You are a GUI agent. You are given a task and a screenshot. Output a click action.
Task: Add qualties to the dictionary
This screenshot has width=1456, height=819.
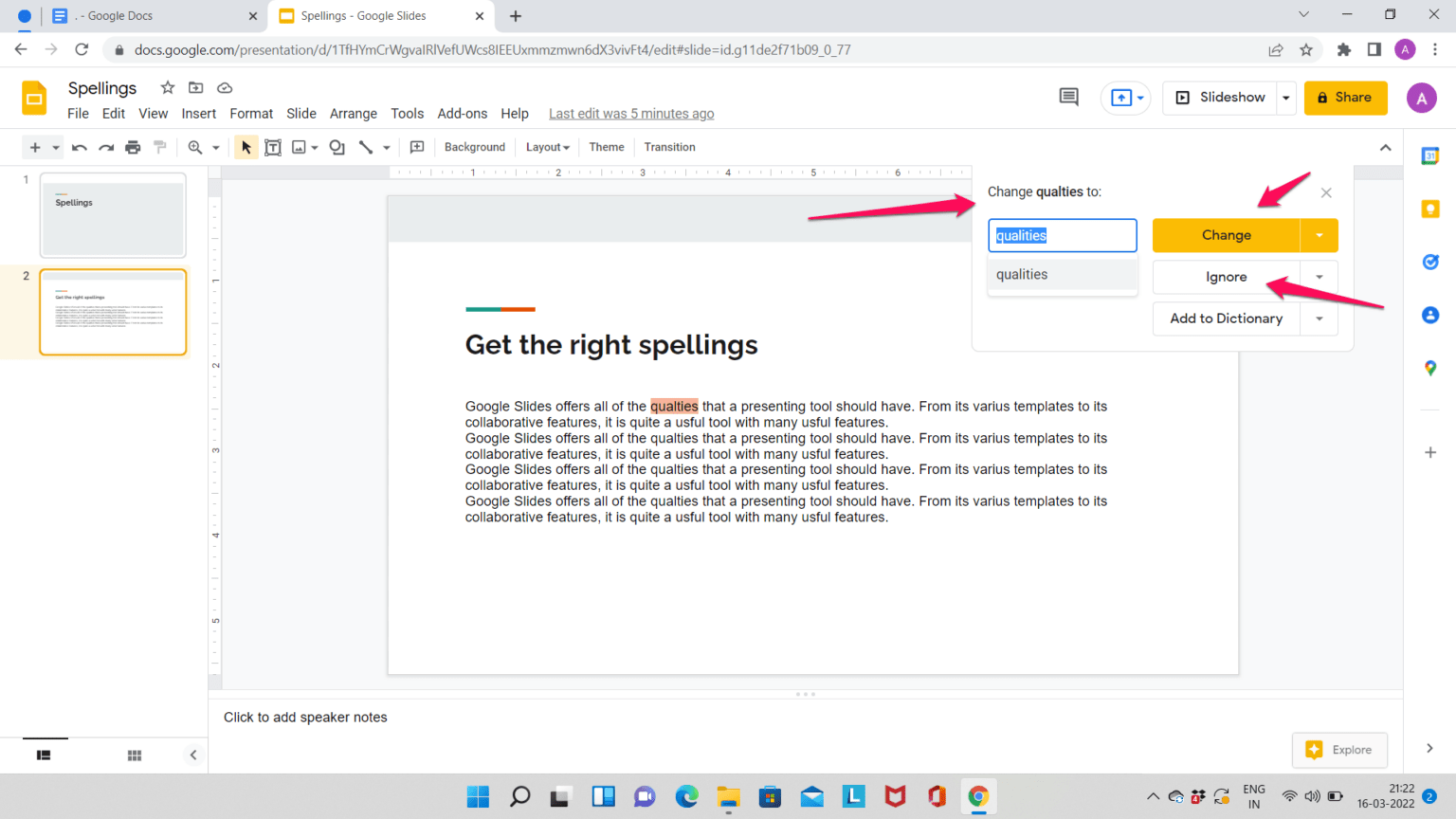tap(1226, 318)
